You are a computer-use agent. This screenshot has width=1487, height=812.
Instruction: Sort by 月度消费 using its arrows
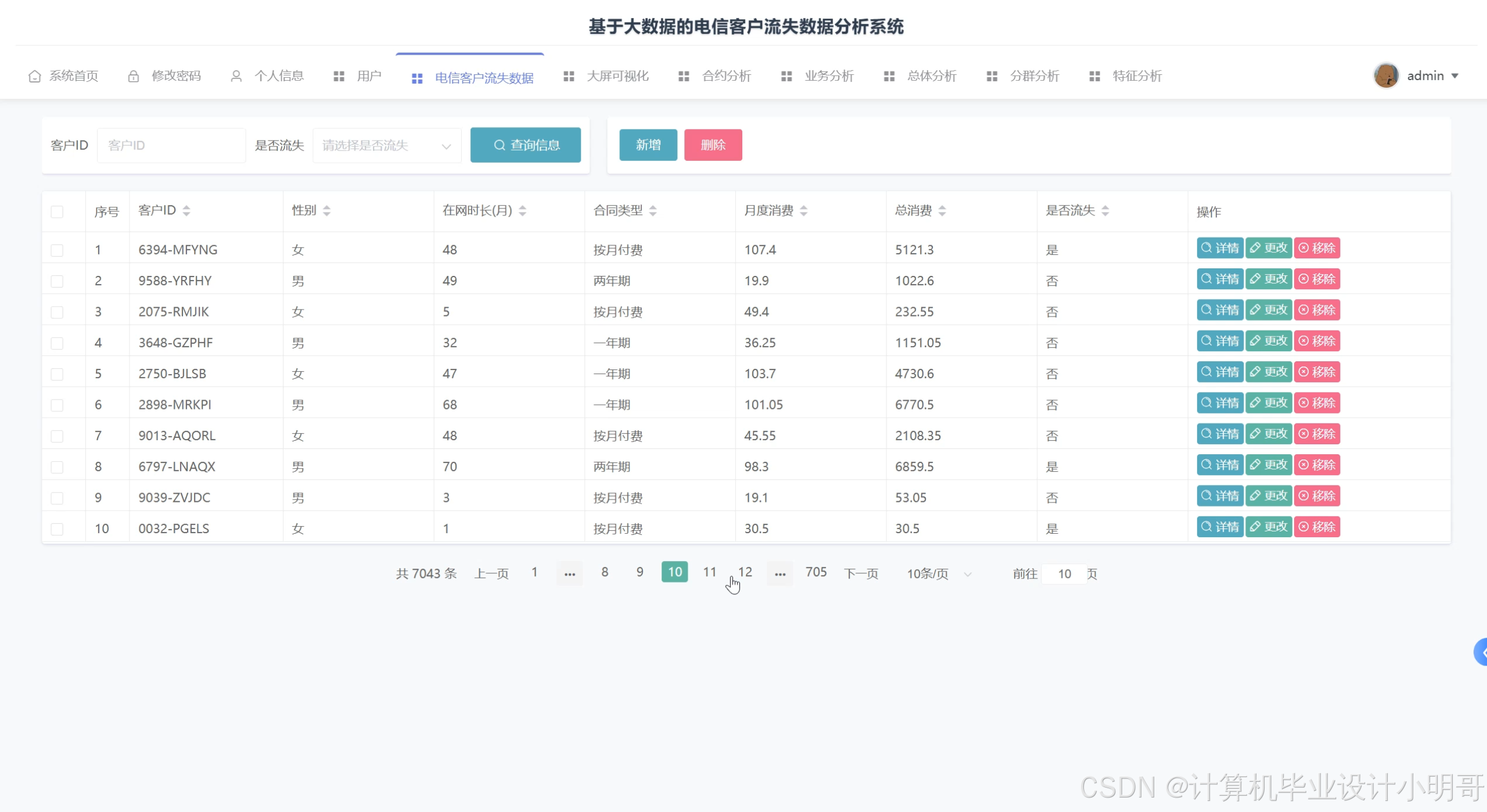(x=804, y=211)
